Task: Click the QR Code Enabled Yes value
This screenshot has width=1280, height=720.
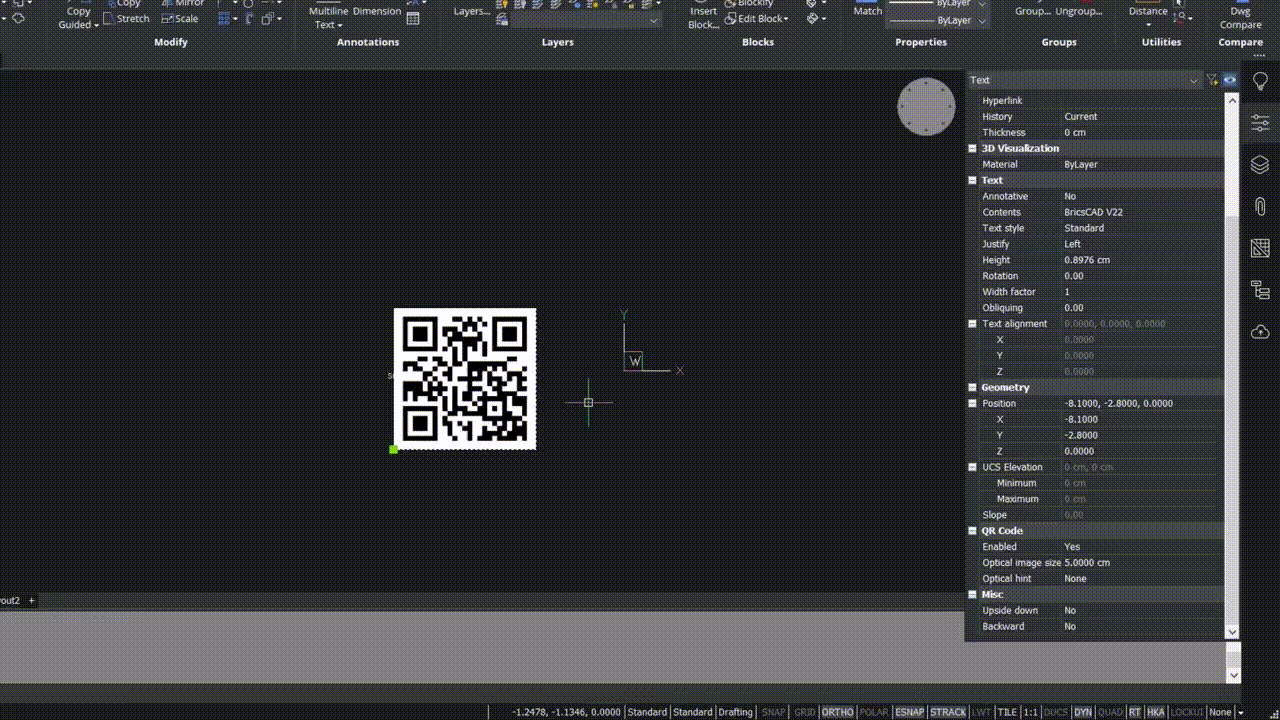Action: coord(1142,547)
